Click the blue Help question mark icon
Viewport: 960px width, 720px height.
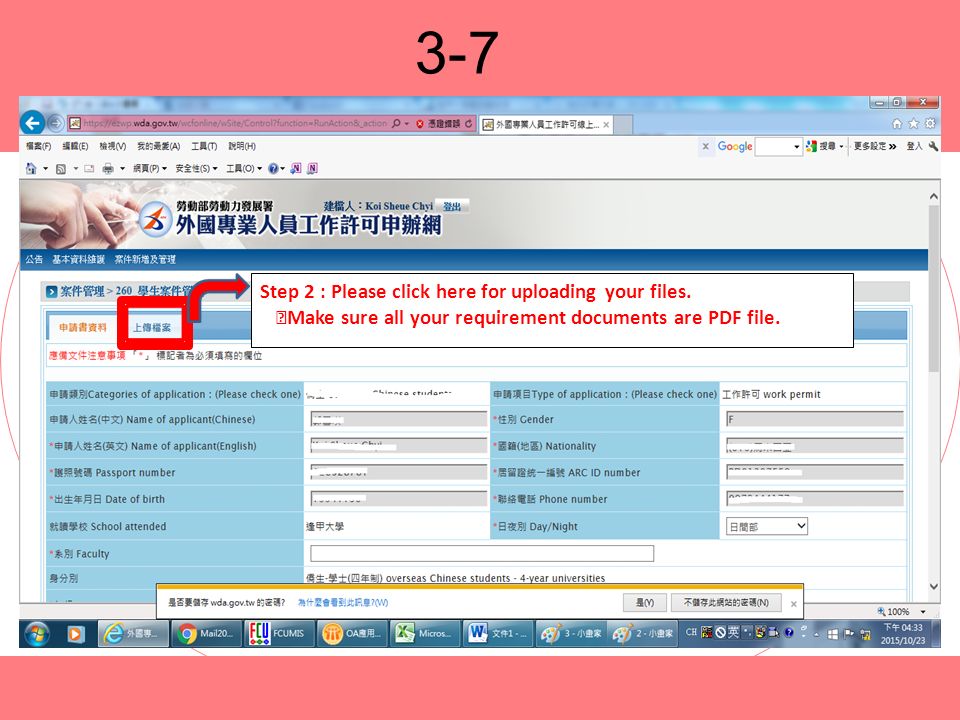tap(273, 168)
